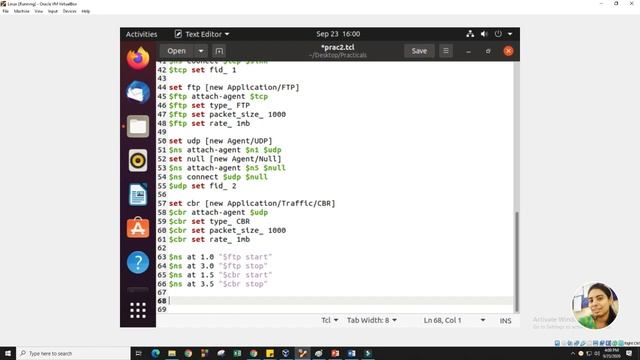Screen dimensions: 640x360
Task: Open the Ln 68, Col 1 position dropdown
Action: pos(454,320)
